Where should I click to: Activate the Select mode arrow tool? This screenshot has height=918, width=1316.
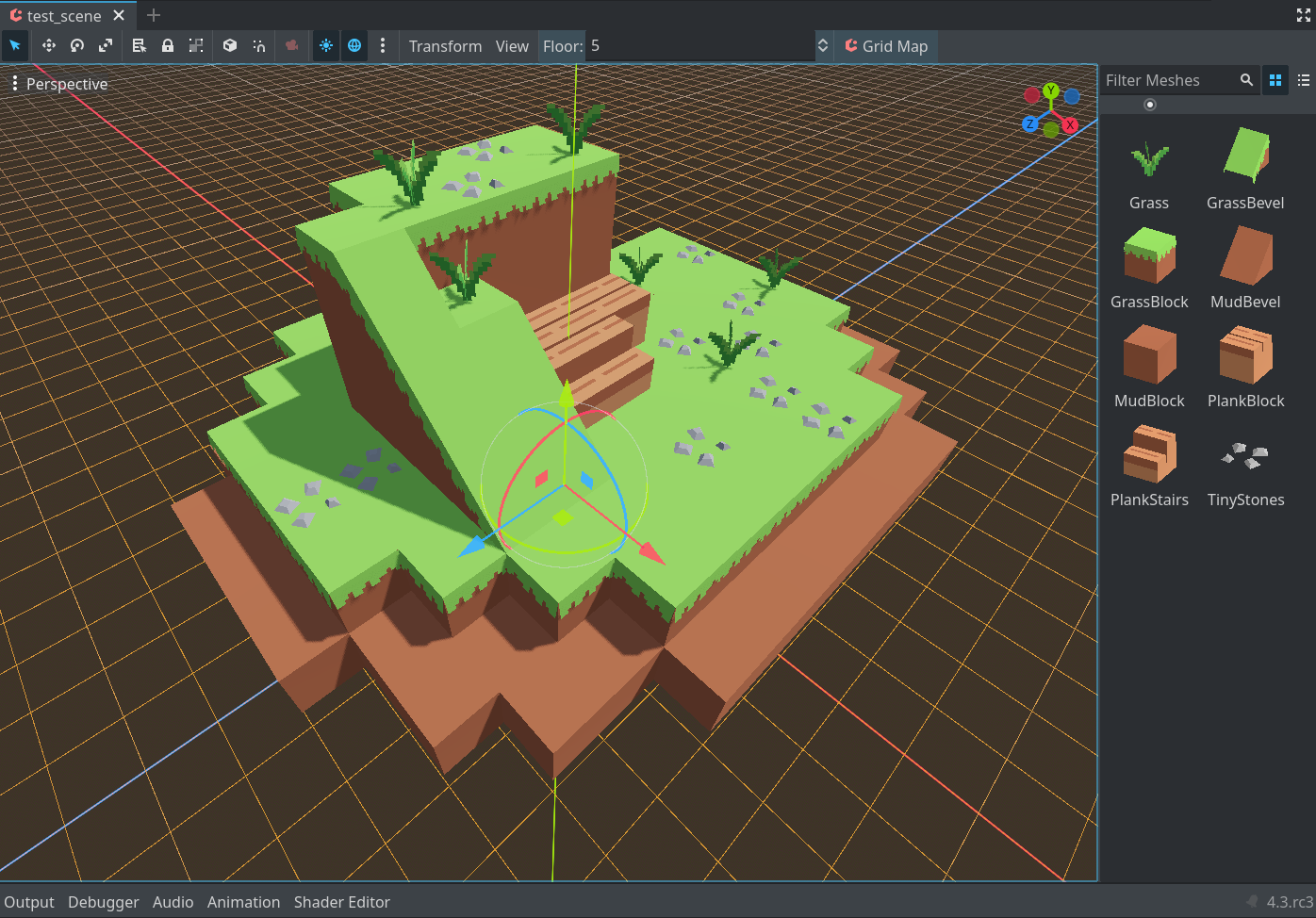tap(15, 45)
